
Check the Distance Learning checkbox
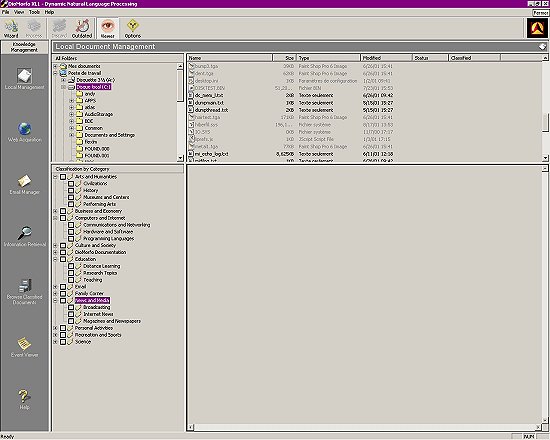71,266
